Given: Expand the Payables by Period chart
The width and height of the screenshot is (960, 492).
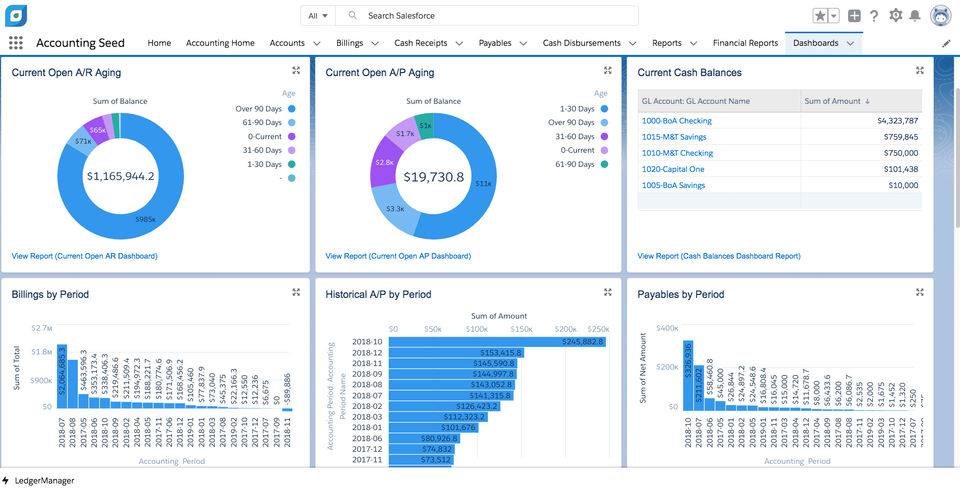Looking at the screenshot, I should 920,293.
